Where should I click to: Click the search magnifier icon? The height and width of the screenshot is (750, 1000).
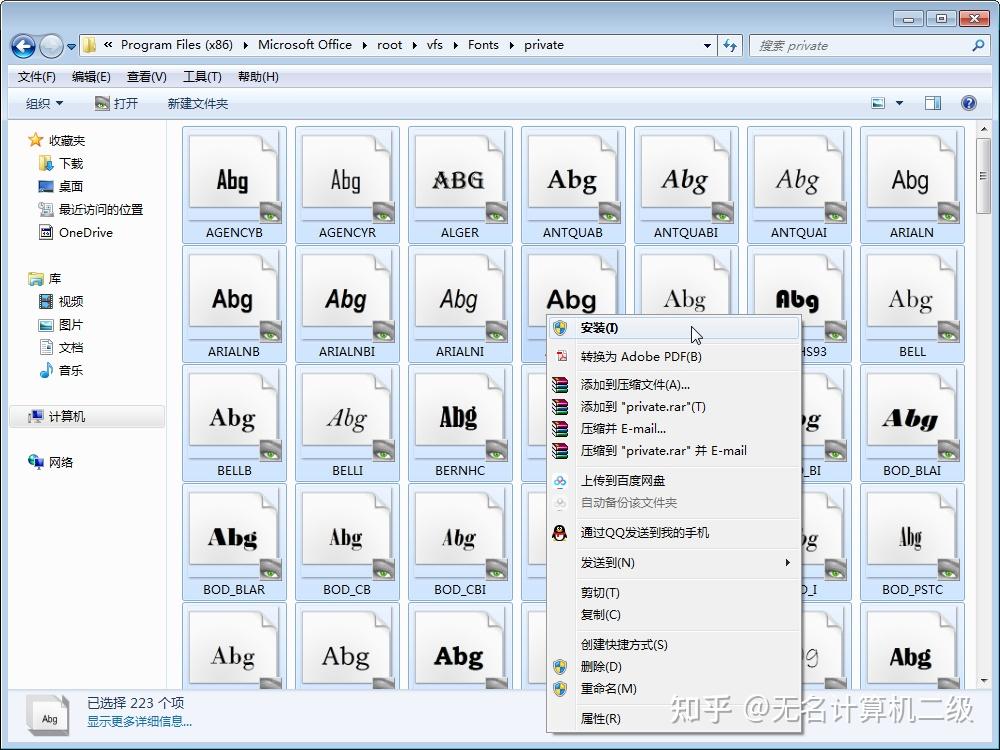coord(978,45)
